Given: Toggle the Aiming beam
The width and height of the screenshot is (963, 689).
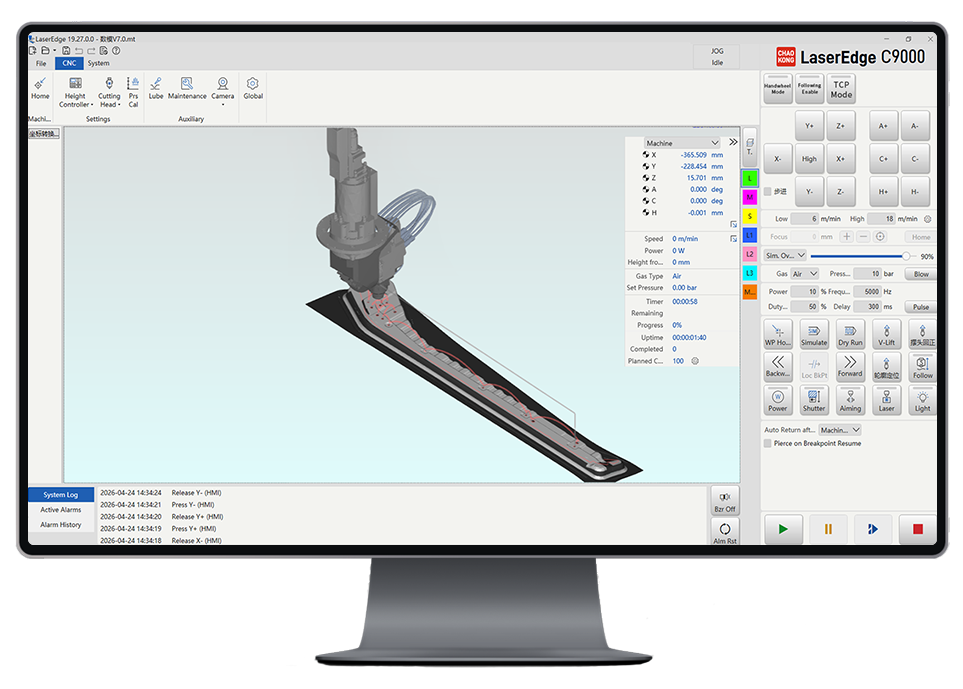Looking at the screenshot, I should coord(850,400).
